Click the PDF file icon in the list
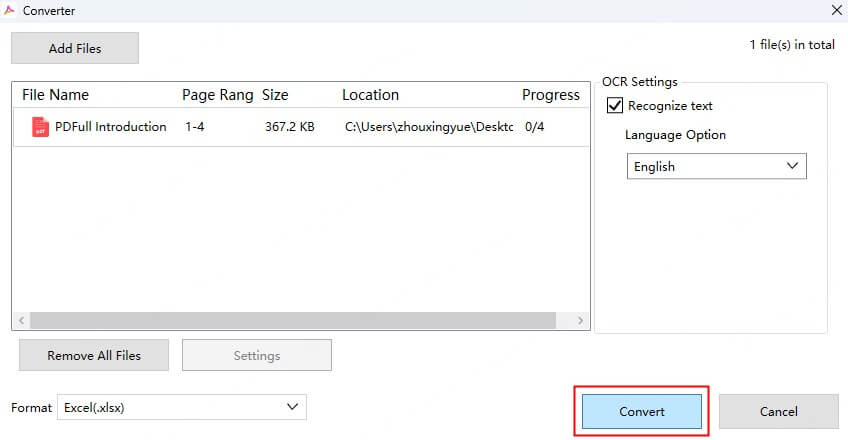This screenshot has height=440, width=848. (40, 127)
